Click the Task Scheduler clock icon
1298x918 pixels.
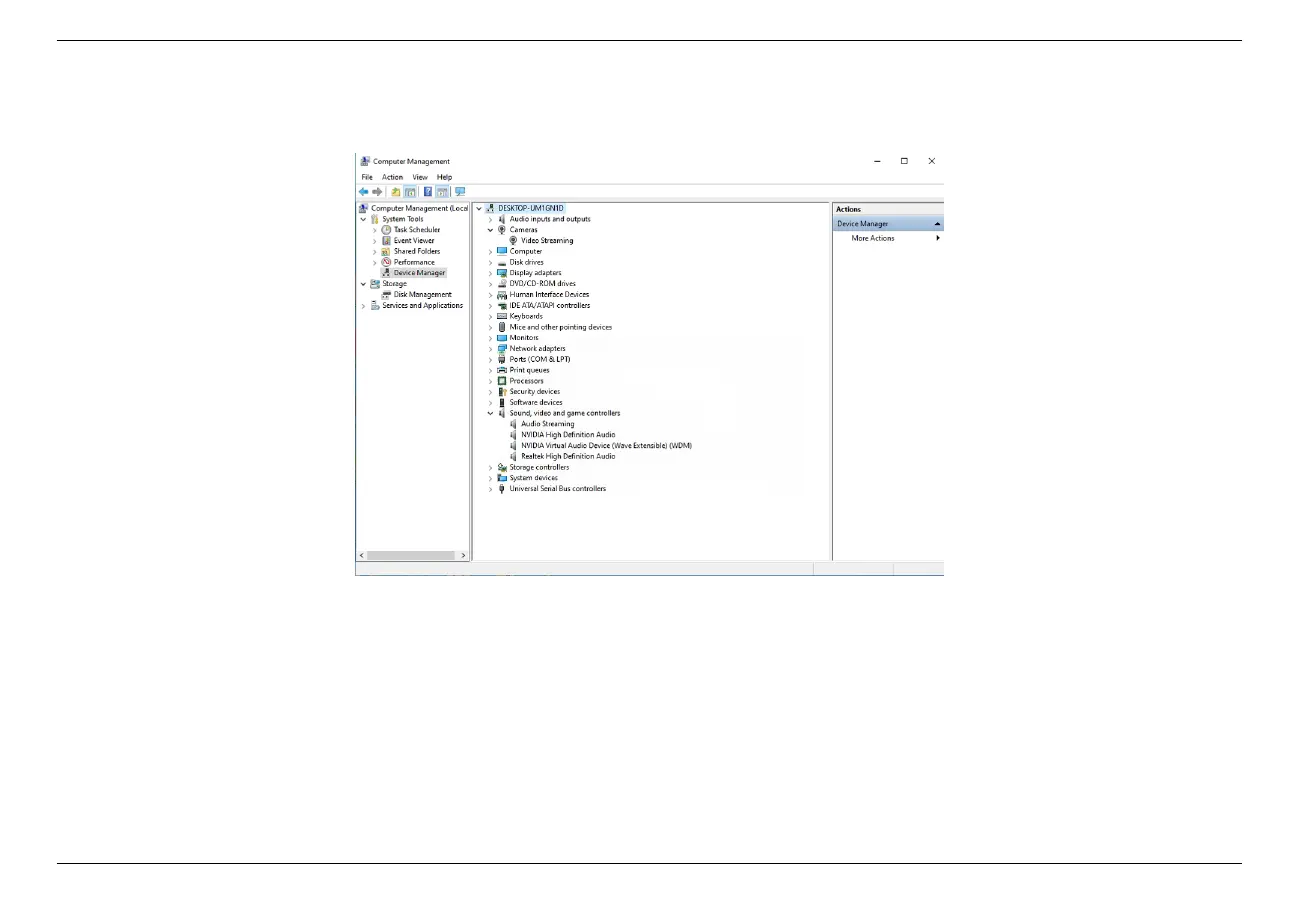(386, 230)
